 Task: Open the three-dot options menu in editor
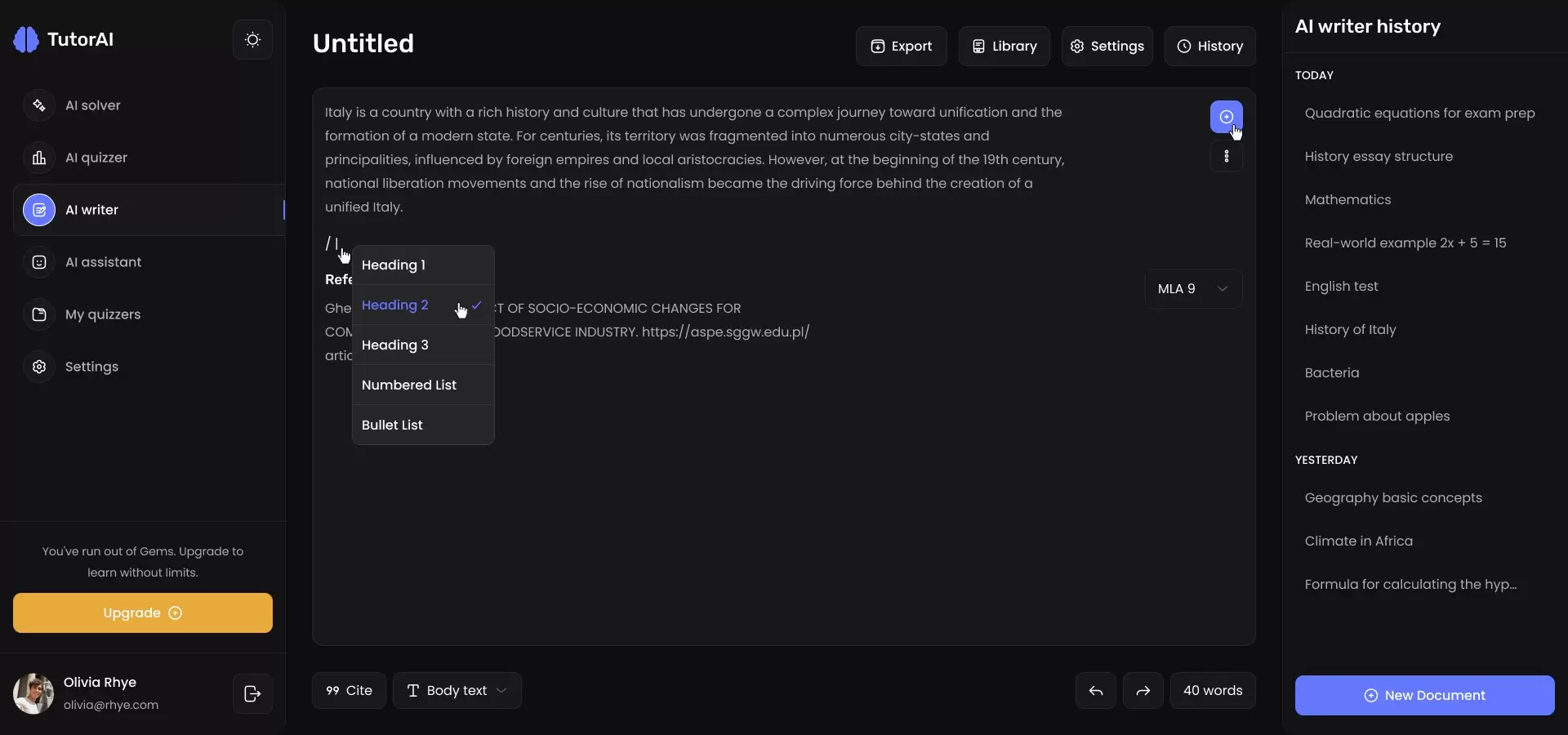[x=1226, y=156]
